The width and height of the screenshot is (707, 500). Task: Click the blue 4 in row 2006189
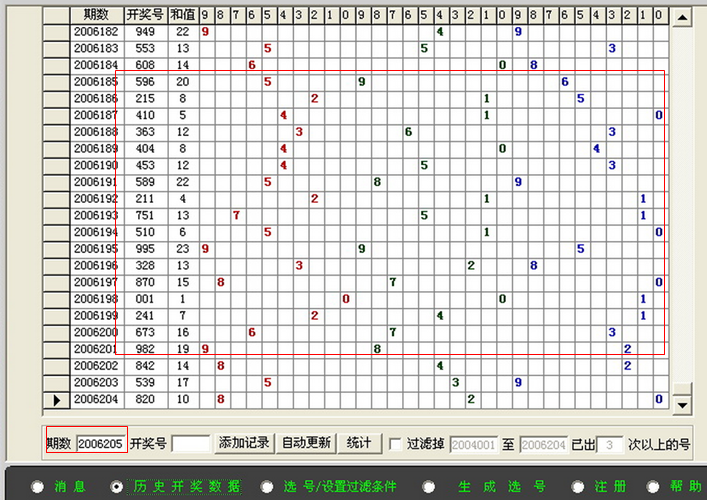click(597, 149)
